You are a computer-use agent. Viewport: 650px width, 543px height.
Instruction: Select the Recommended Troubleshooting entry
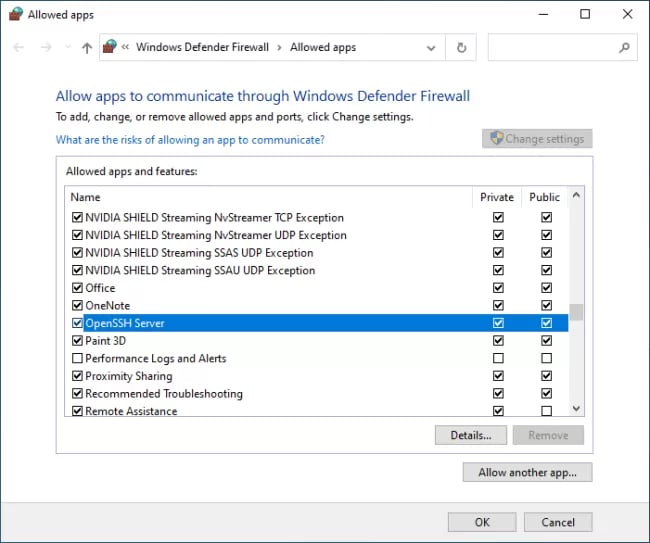(x=164, y=393)
